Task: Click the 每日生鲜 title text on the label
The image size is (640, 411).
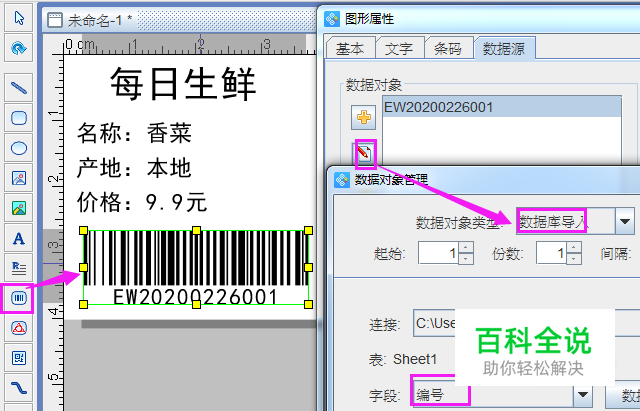Action: tap(182, 81)
